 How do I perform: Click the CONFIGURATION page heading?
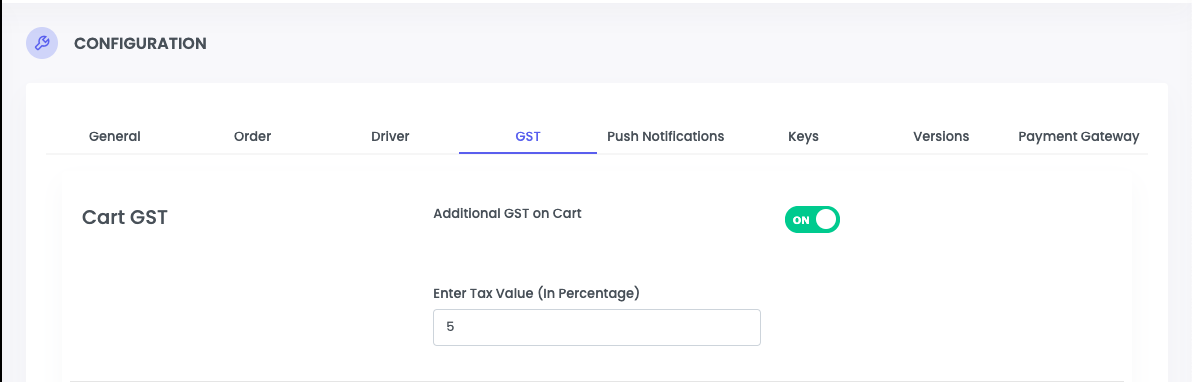[x=140, y=43]
